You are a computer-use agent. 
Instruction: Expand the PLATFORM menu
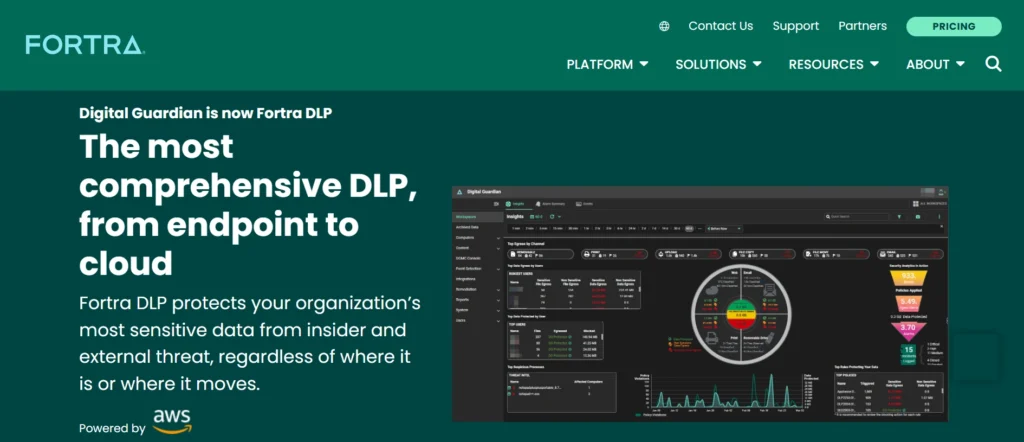coord(607,65)
